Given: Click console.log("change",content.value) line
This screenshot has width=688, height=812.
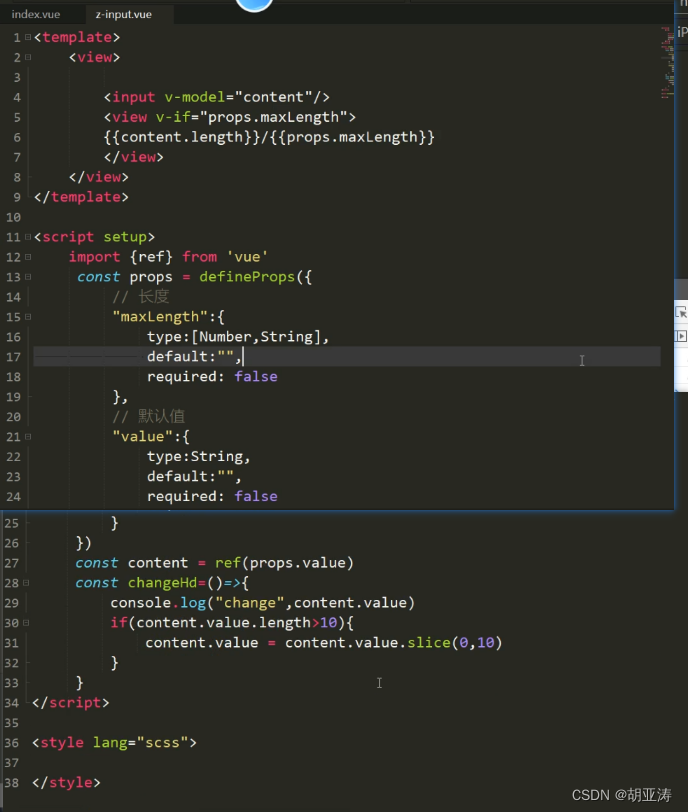Looking at the screenshot, I should (x=262, y=603).
